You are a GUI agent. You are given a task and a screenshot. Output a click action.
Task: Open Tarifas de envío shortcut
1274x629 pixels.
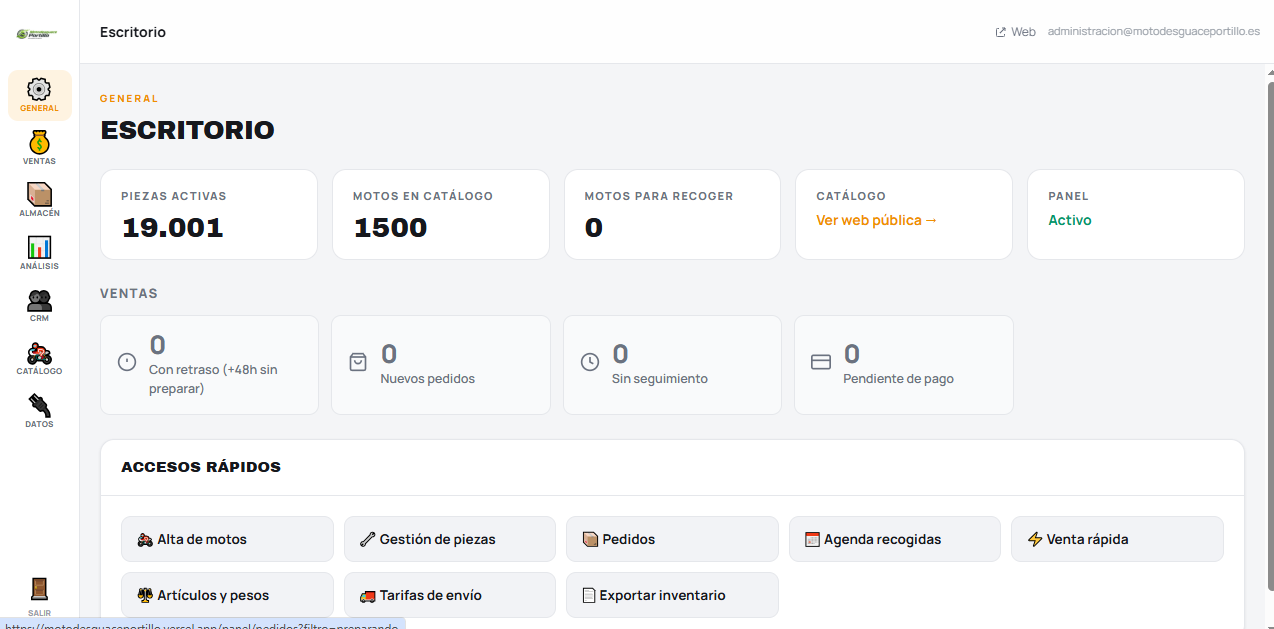450,595
